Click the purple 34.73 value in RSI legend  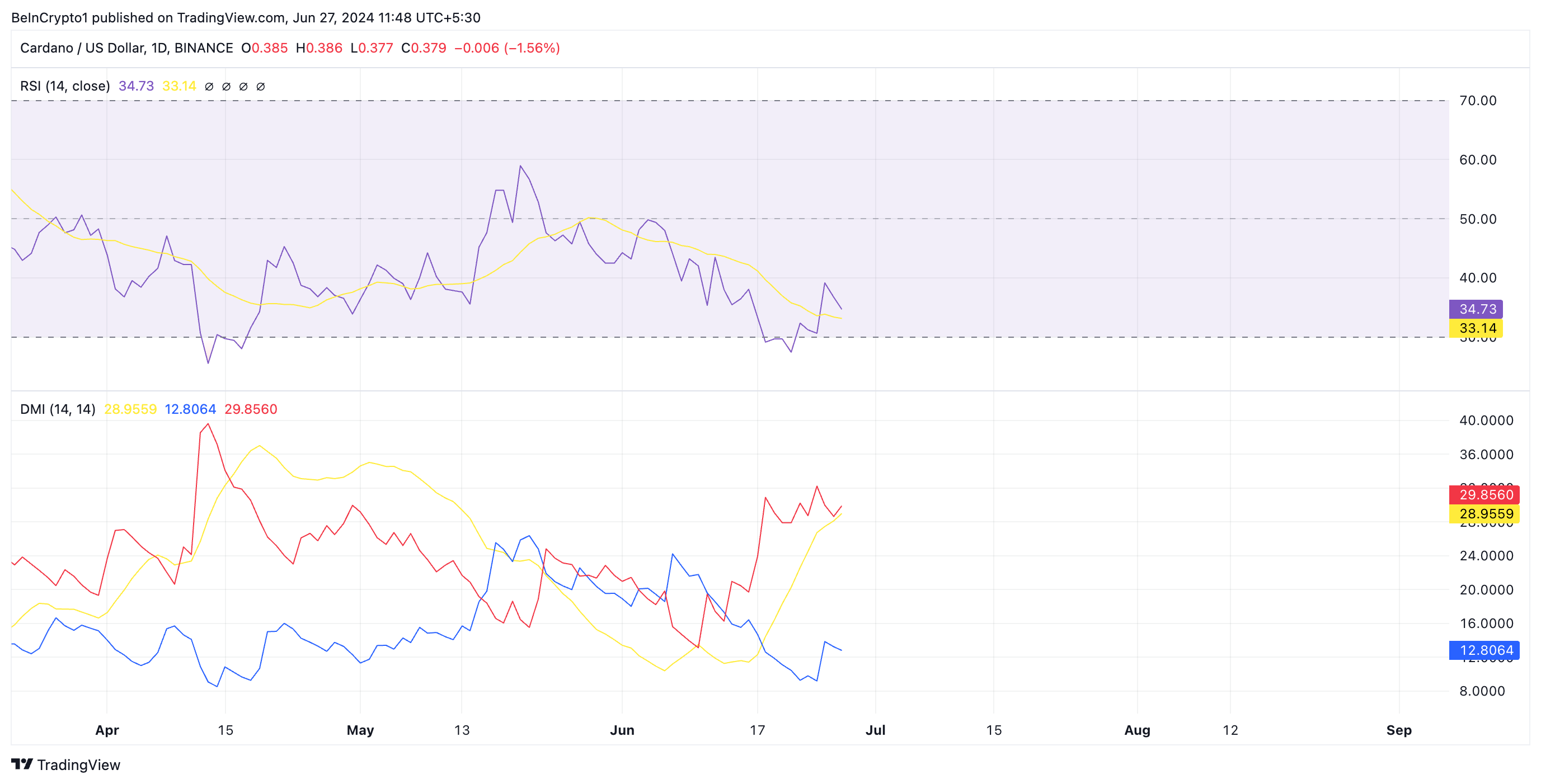pos(136,86)
